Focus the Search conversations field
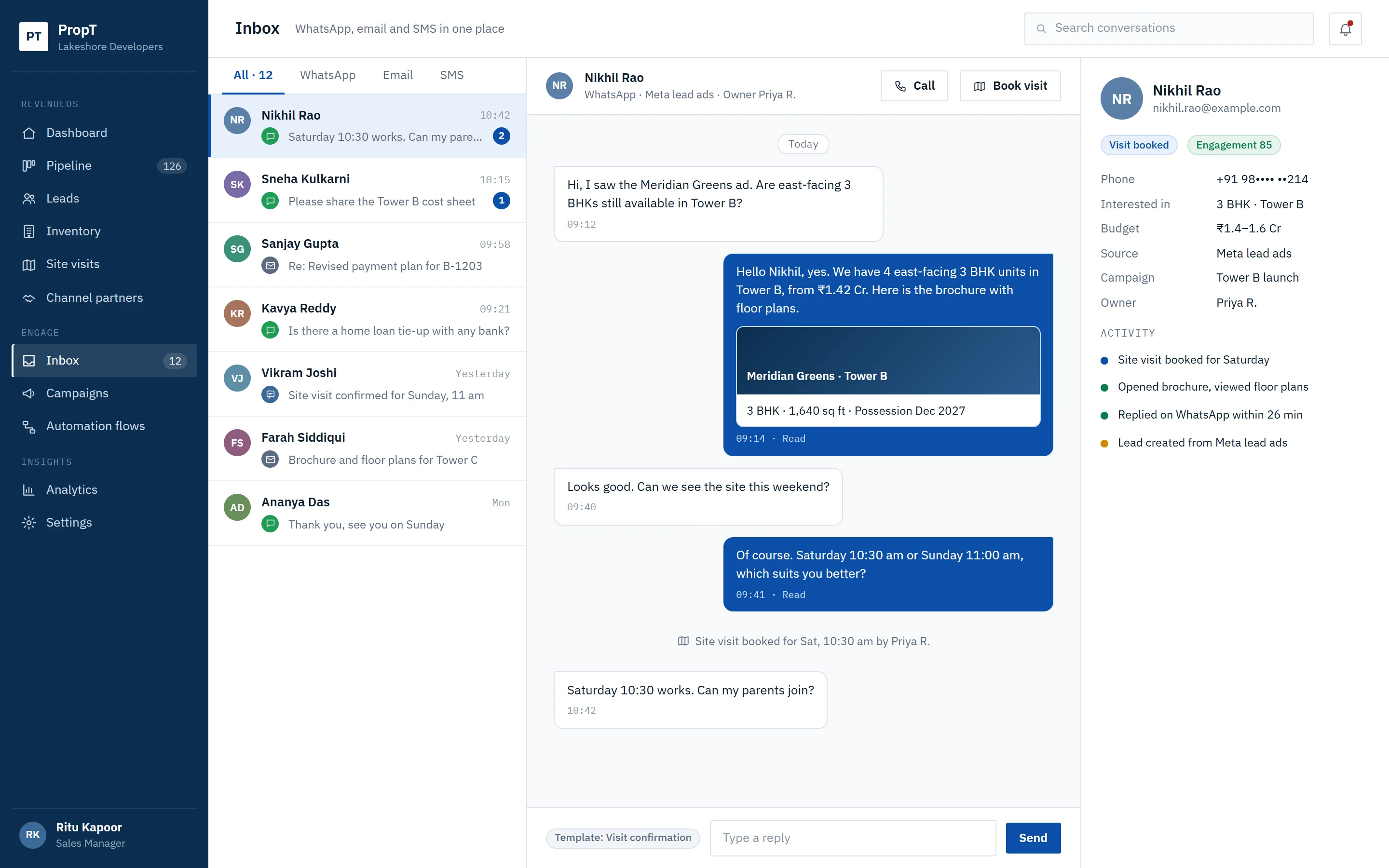This screenshot has height=868, width=1389. tap(1169, 29)
